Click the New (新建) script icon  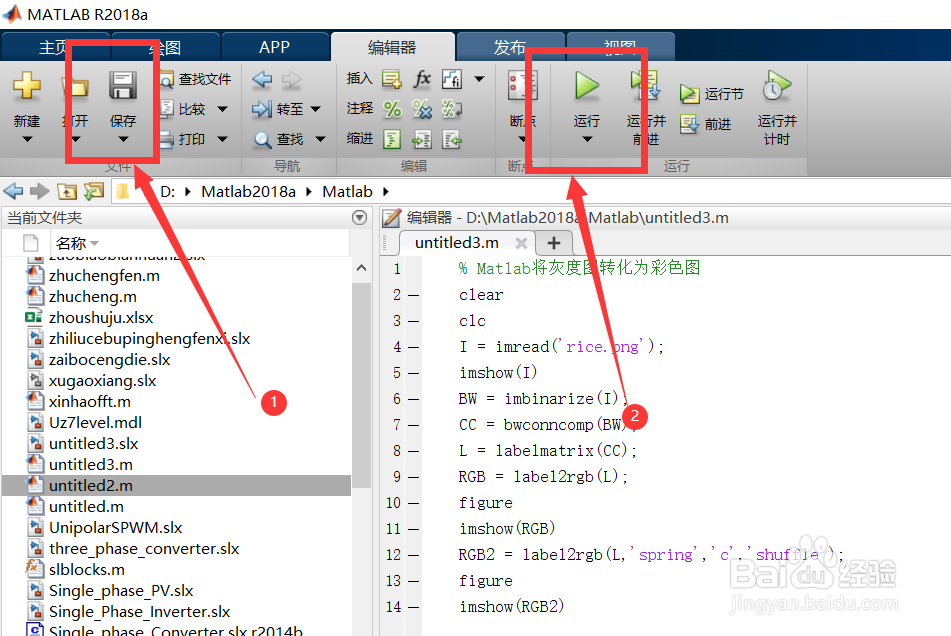click(x=27, y=85)
